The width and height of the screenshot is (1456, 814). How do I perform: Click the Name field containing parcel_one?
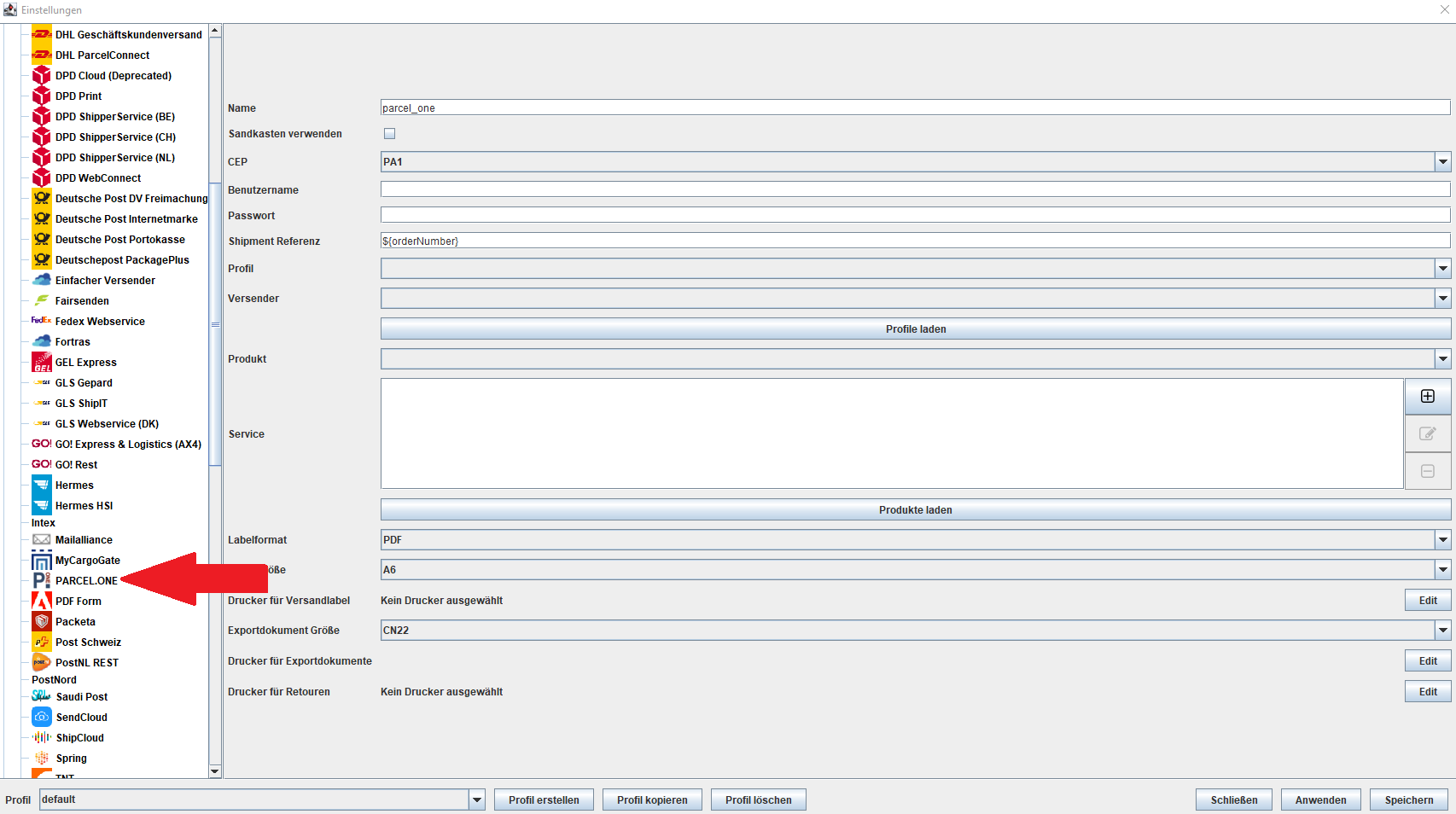click(916, 108)
